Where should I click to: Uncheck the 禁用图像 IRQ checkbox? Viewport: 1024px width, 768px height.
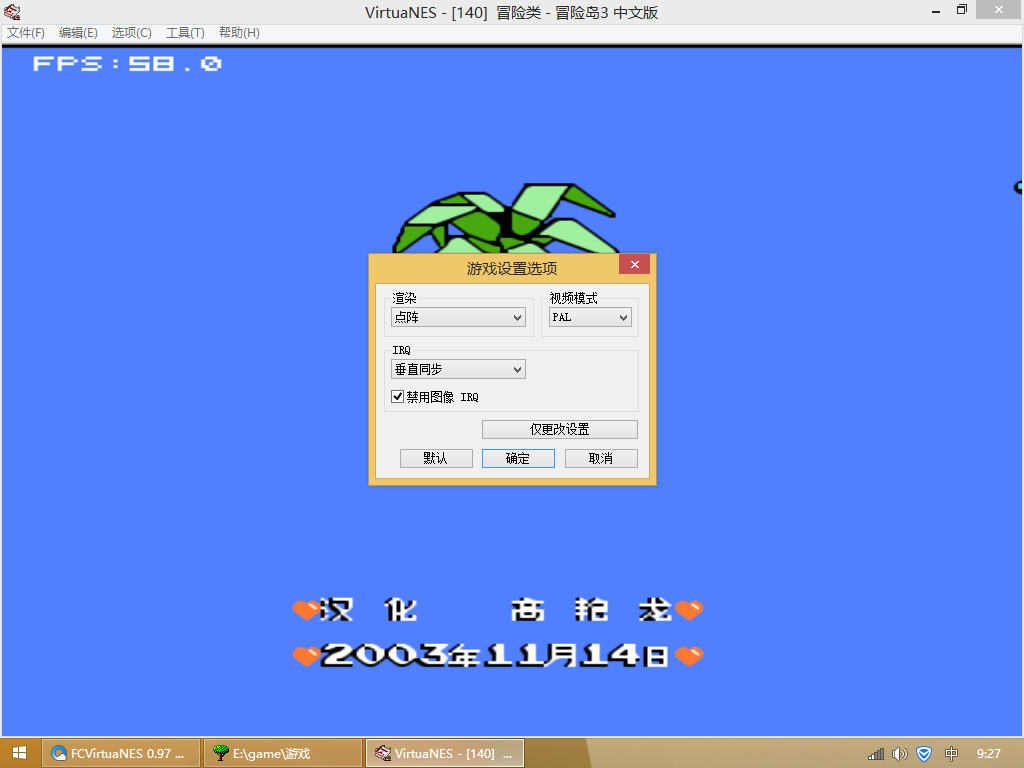click(x=397, y=396)
